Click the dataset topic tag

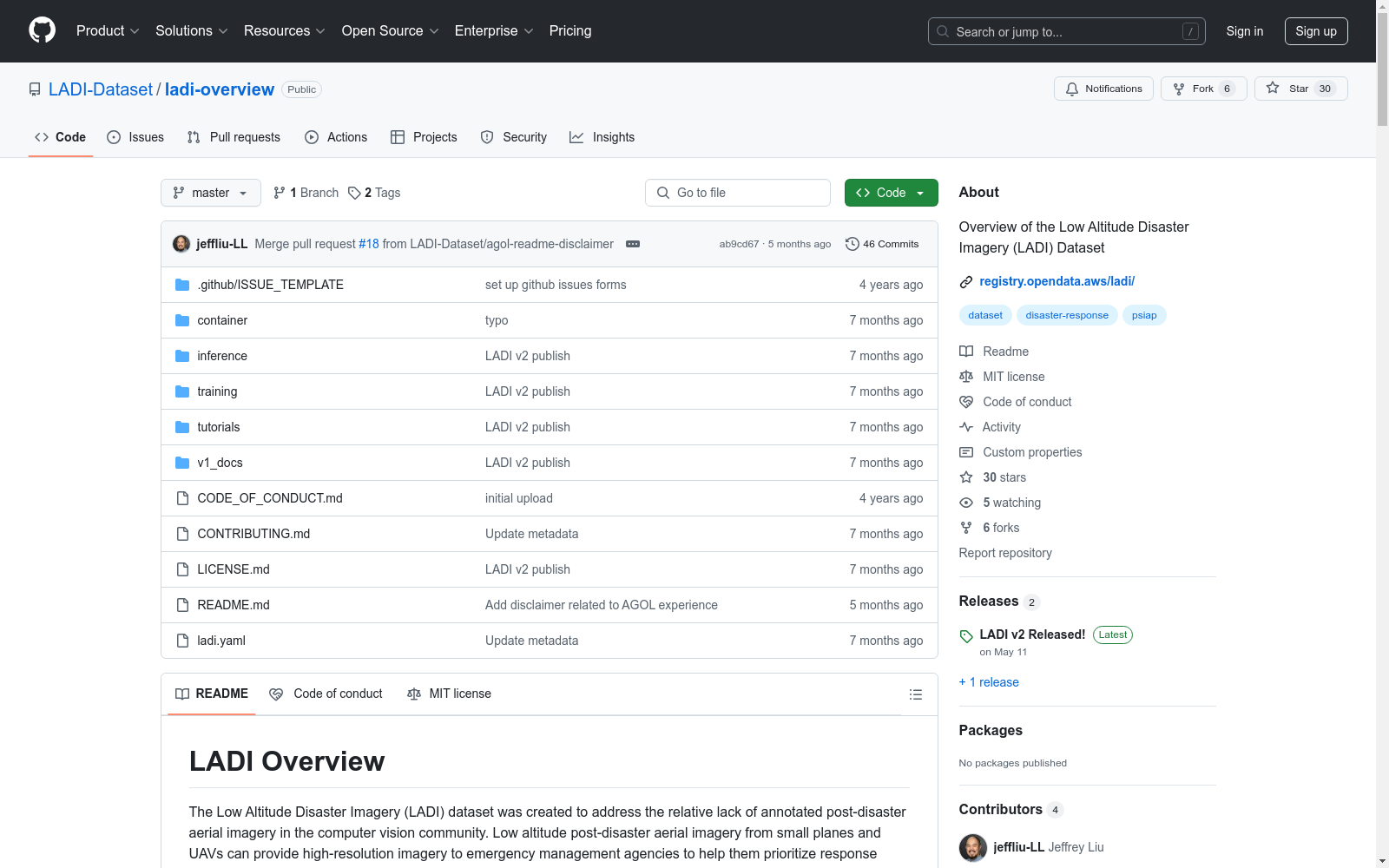(x=985, y=315)
